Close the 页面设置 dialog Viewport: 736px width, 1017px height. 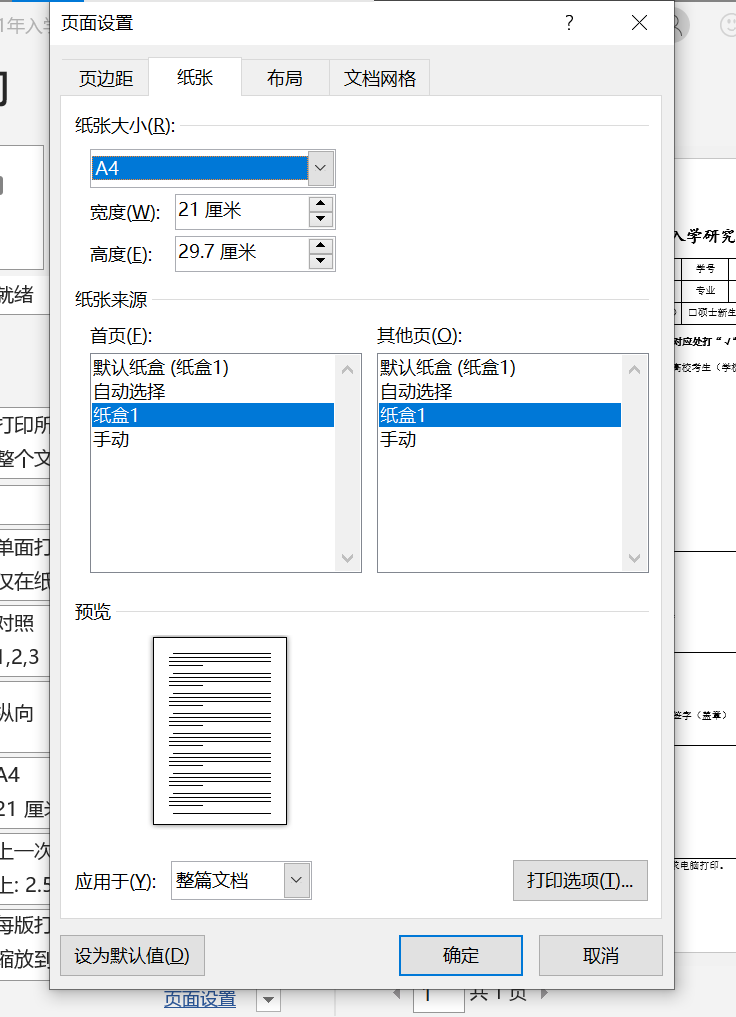point(639,23)
